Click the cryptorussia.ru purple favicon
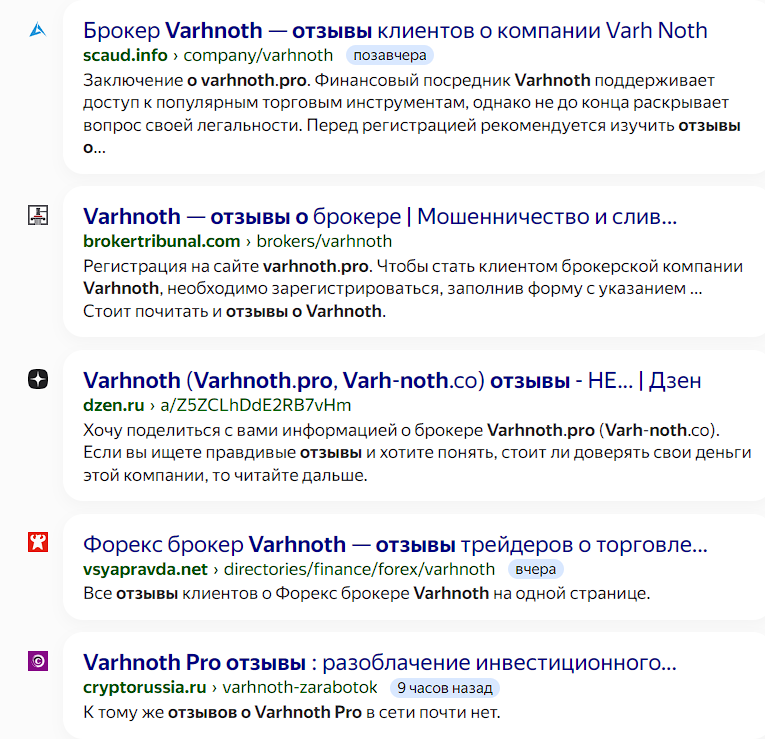 click(x=38, y=660)
